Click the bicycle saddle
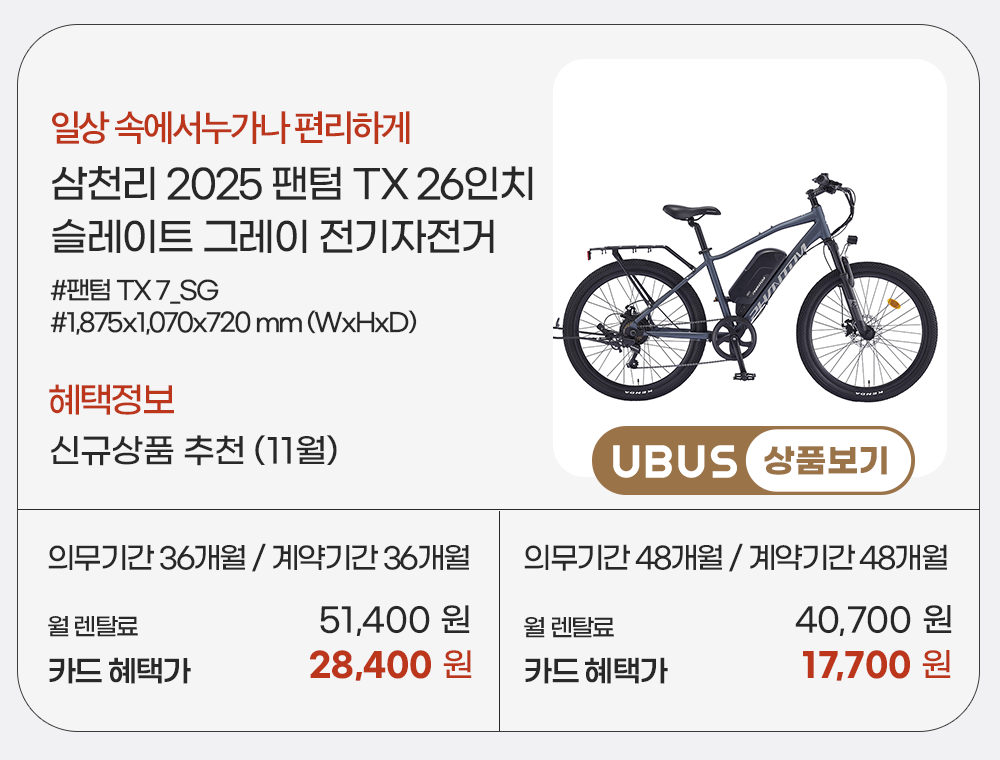This screenshot has height=760, width=1000. tap(688, 210)
